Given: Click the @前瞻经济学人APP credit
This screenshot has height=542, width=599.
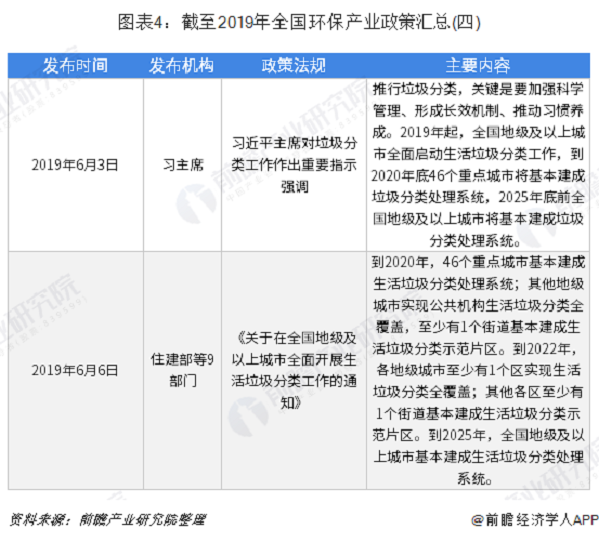Looking at the screenshot, I should click(x=535, y=520).
